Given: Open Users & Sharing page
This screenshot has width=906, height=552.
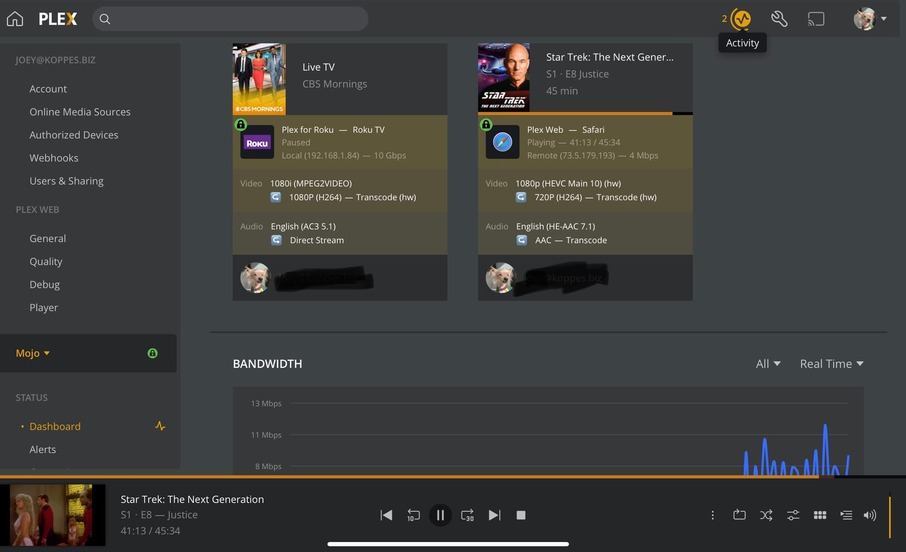Looking at the screenshot, I should click(x=66, y=181).
